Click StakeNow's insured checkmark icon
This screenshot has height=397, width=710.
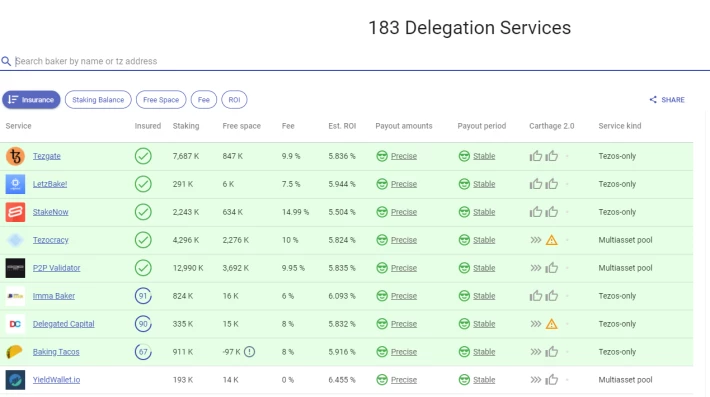tap(143, 212)
